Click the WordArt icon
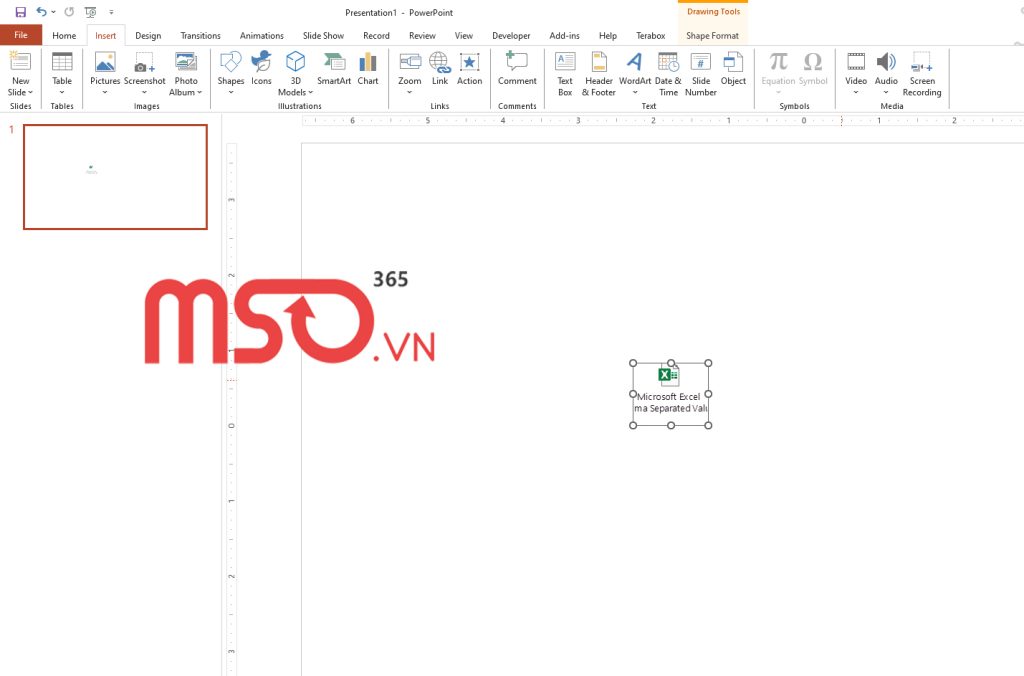 [x=634, y=63]
